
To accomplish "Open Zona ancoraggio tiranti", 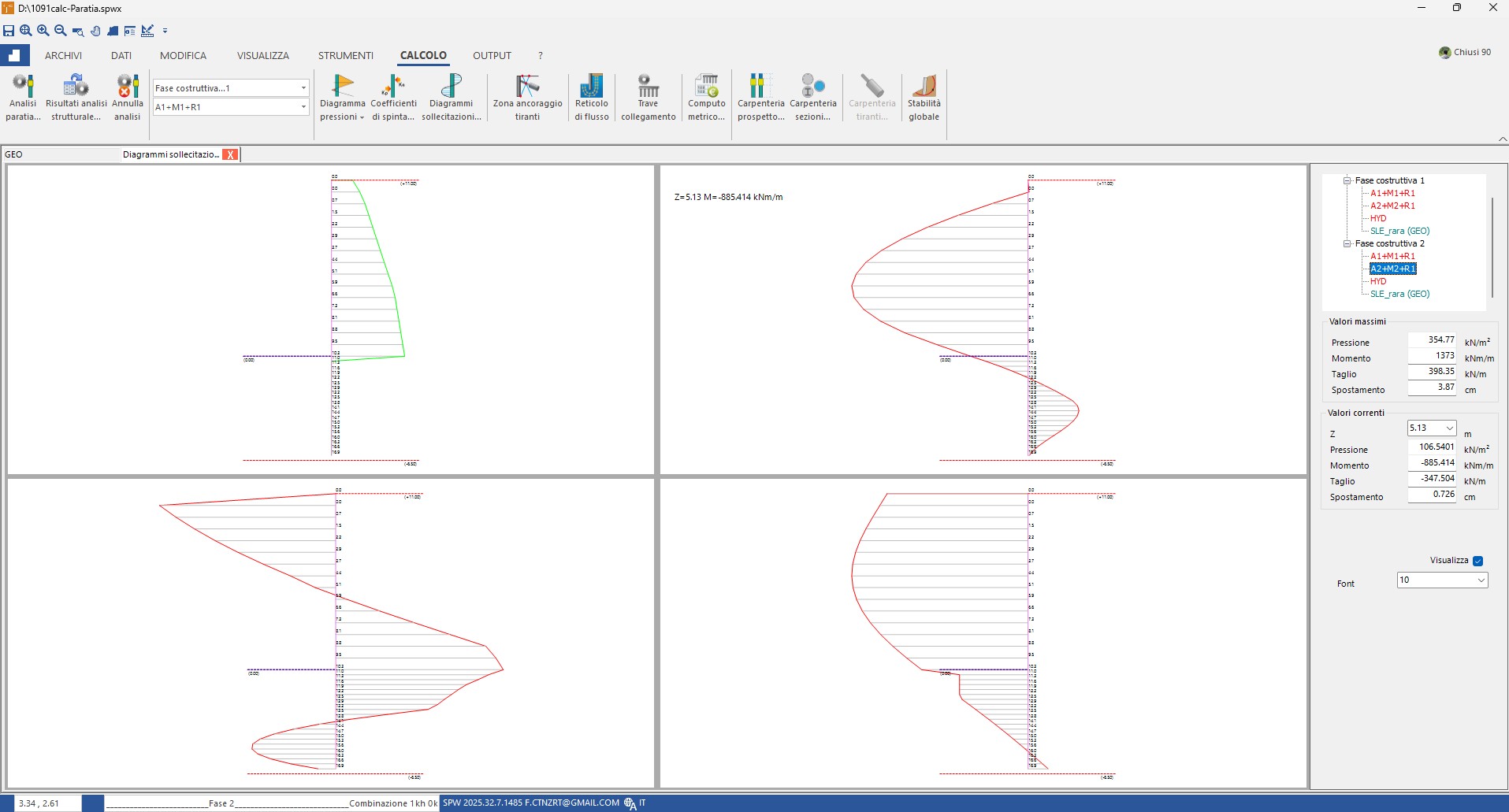I will (528, 98).
